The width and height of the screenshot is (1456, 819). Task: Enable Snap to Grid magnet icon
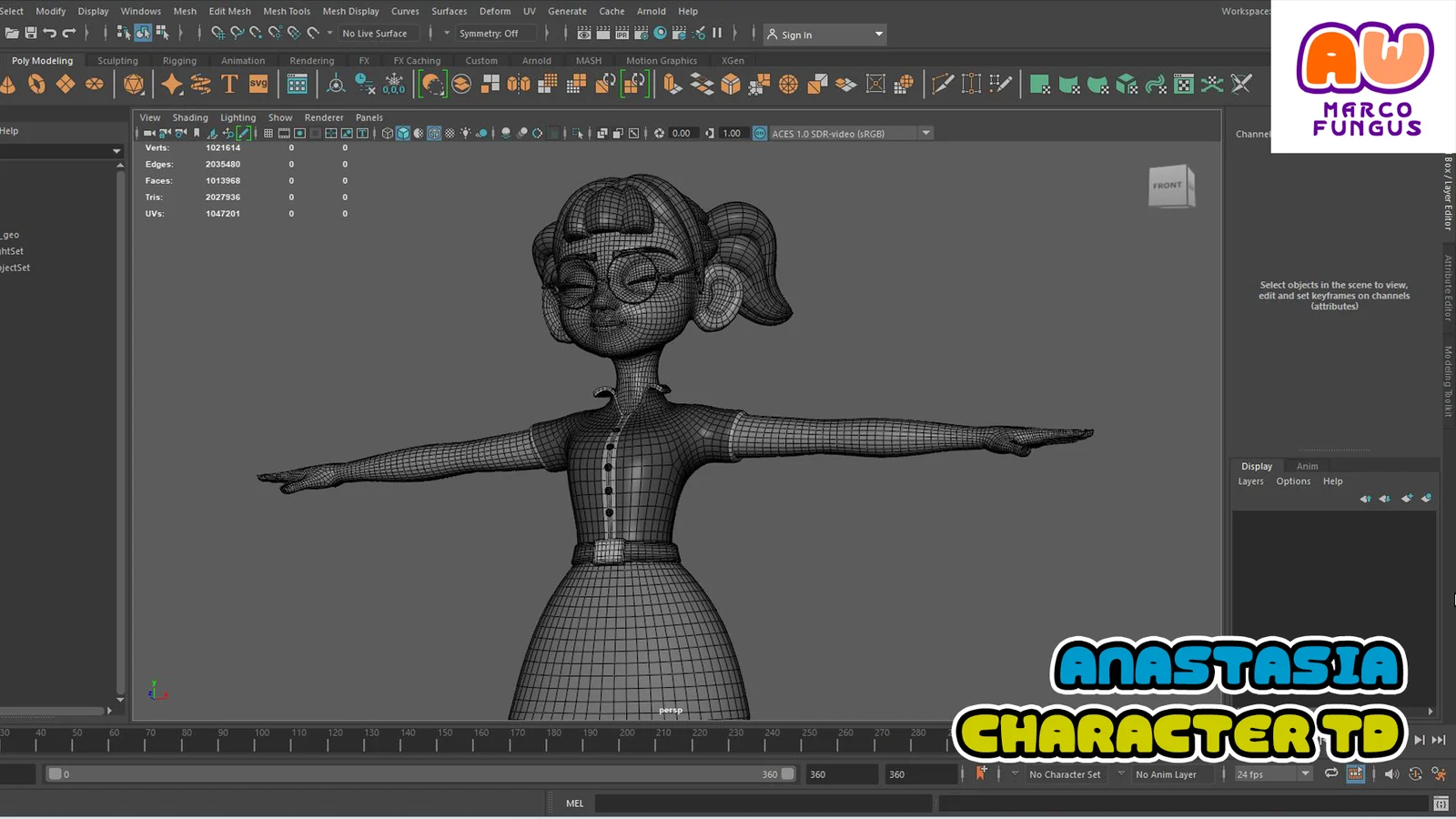[x=219, y=33]
